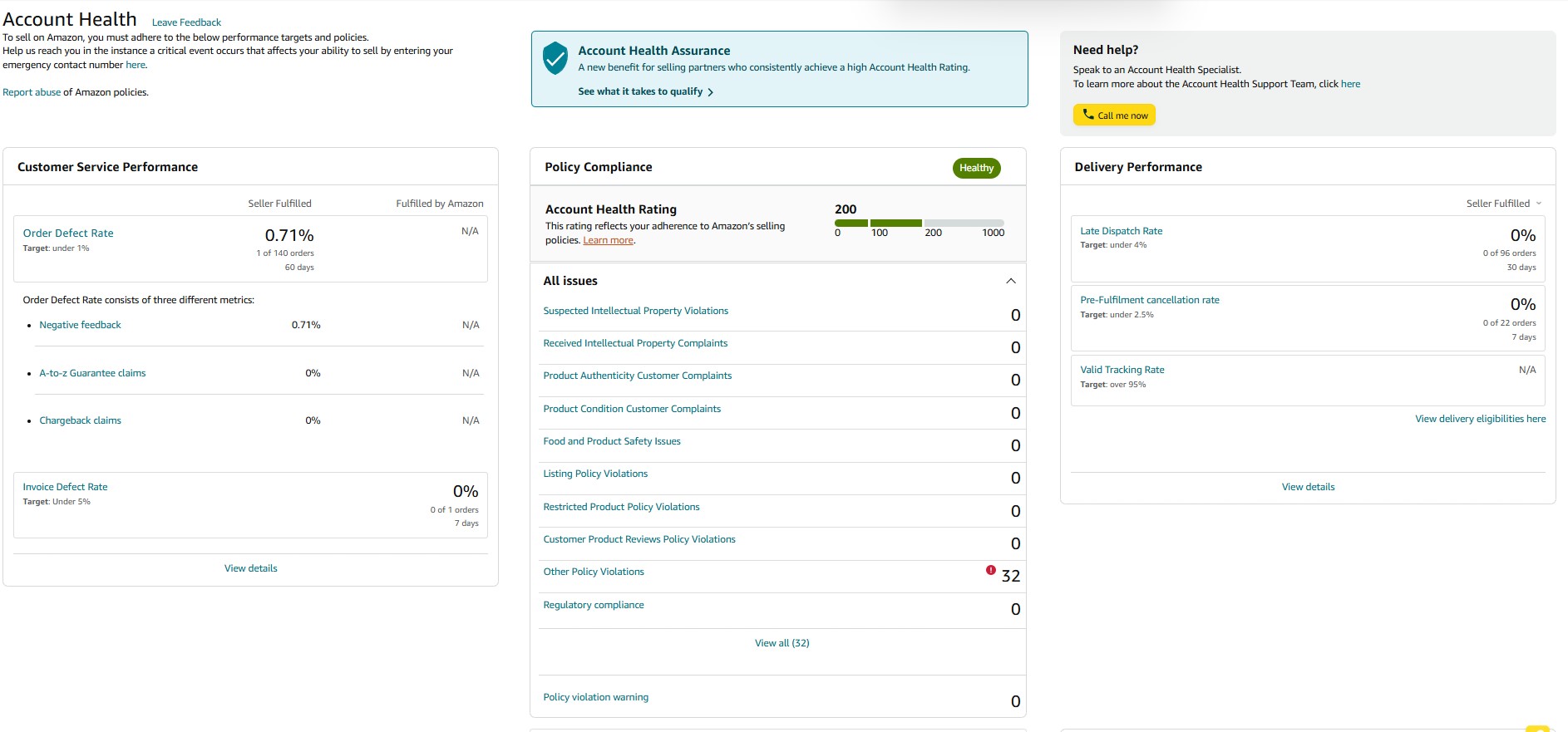Click the Account Health Rating score 200
This screenshot has width=1568, height=732.
coord(846,209)
